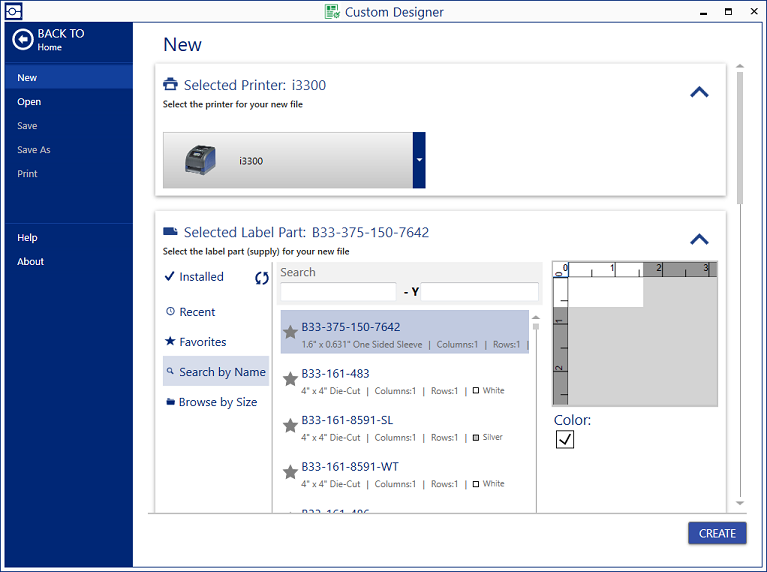Click the Back to Home arrow icon

(x=23, y=40)
